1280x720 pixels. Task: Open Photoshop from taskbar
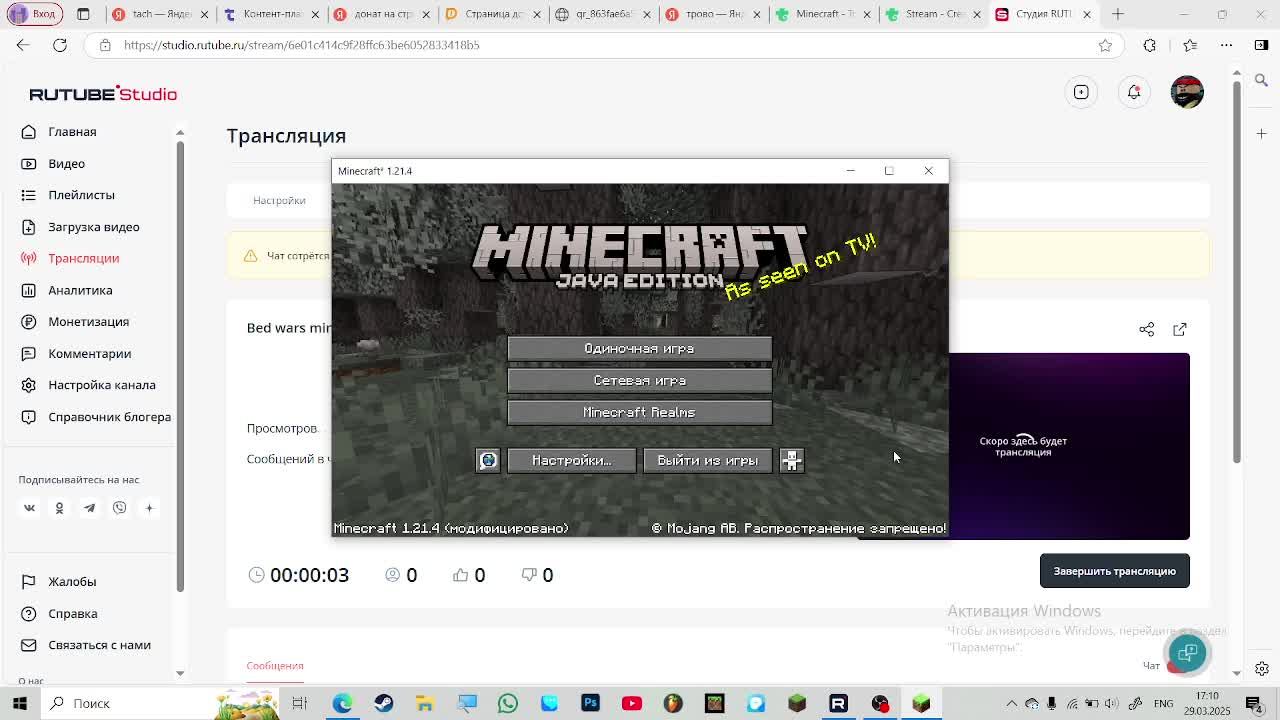point(590,703)
